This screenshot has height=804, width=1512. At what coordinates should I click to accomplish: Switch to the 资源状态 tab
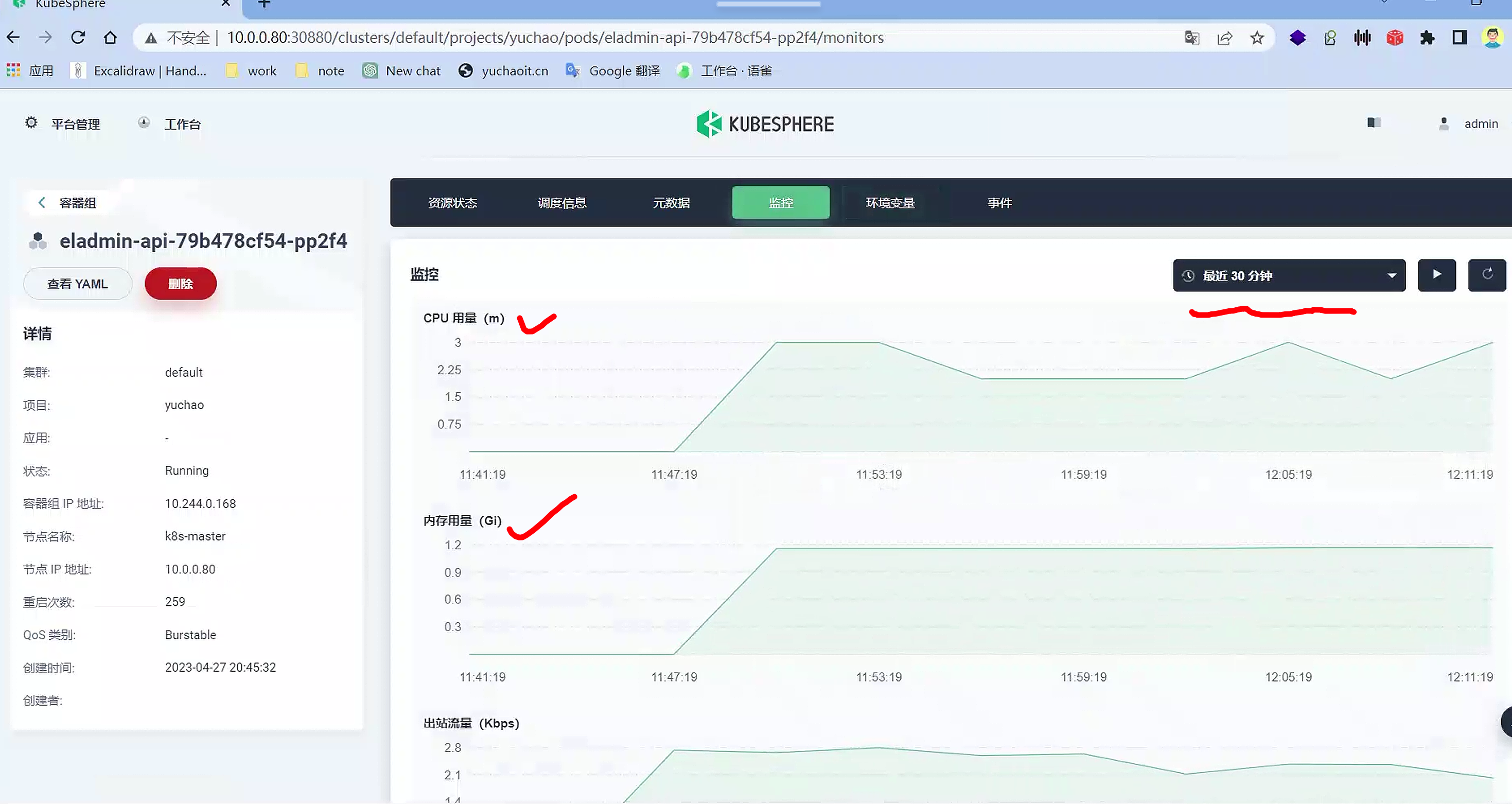452,202
